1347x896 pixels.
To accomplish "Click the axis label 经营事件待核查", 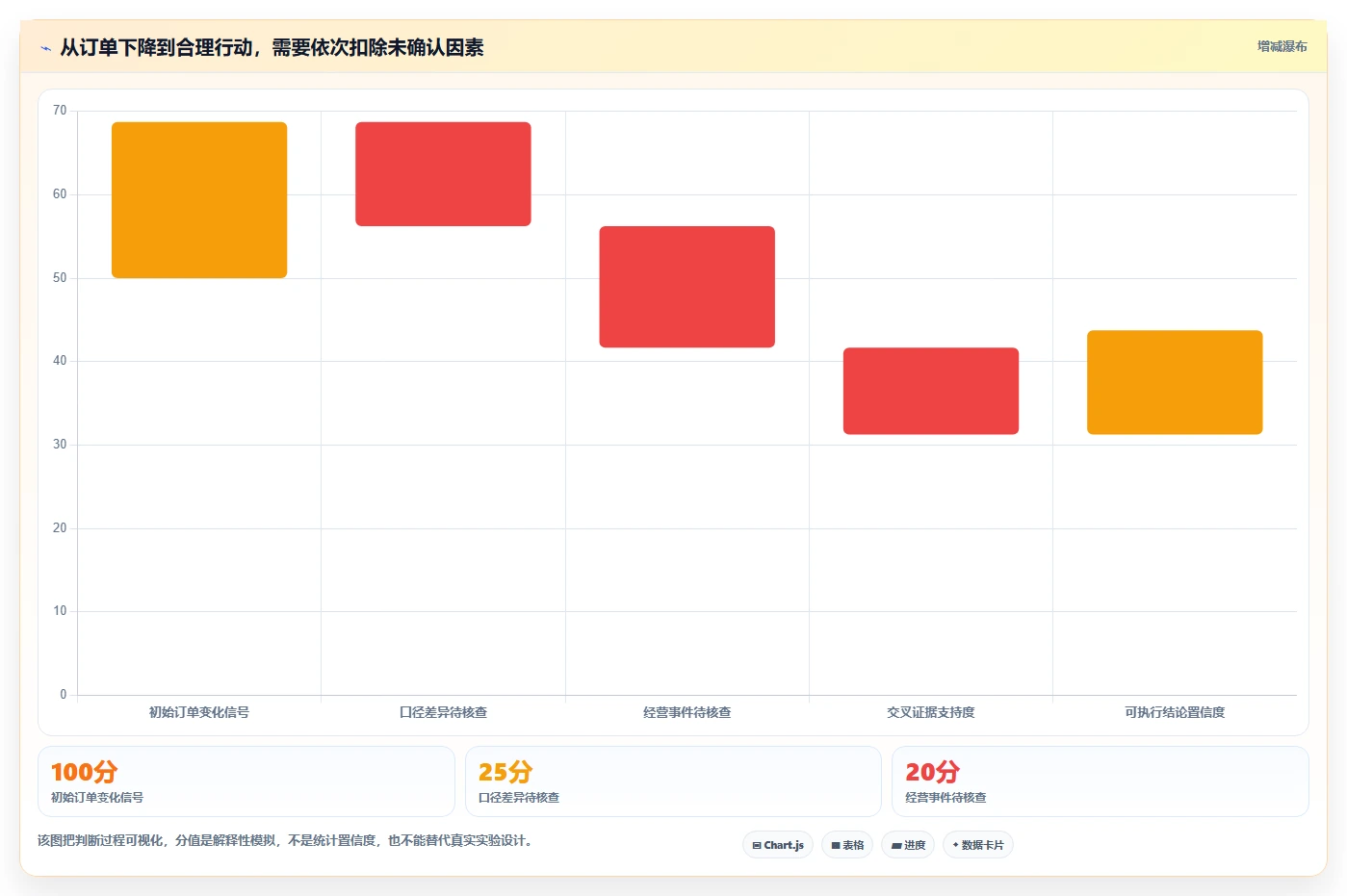I will [x=687, y=712].
